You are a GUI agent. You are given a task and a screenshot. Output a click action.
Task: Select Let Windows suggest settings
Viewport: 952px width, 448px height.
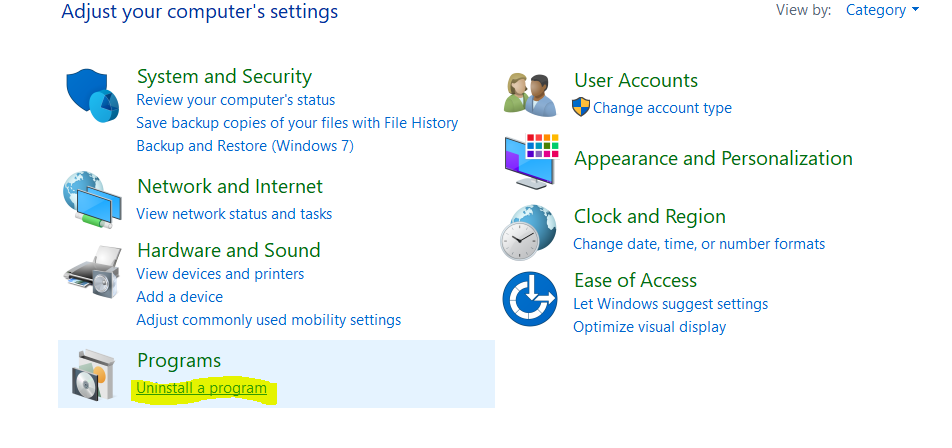point(670,304)
